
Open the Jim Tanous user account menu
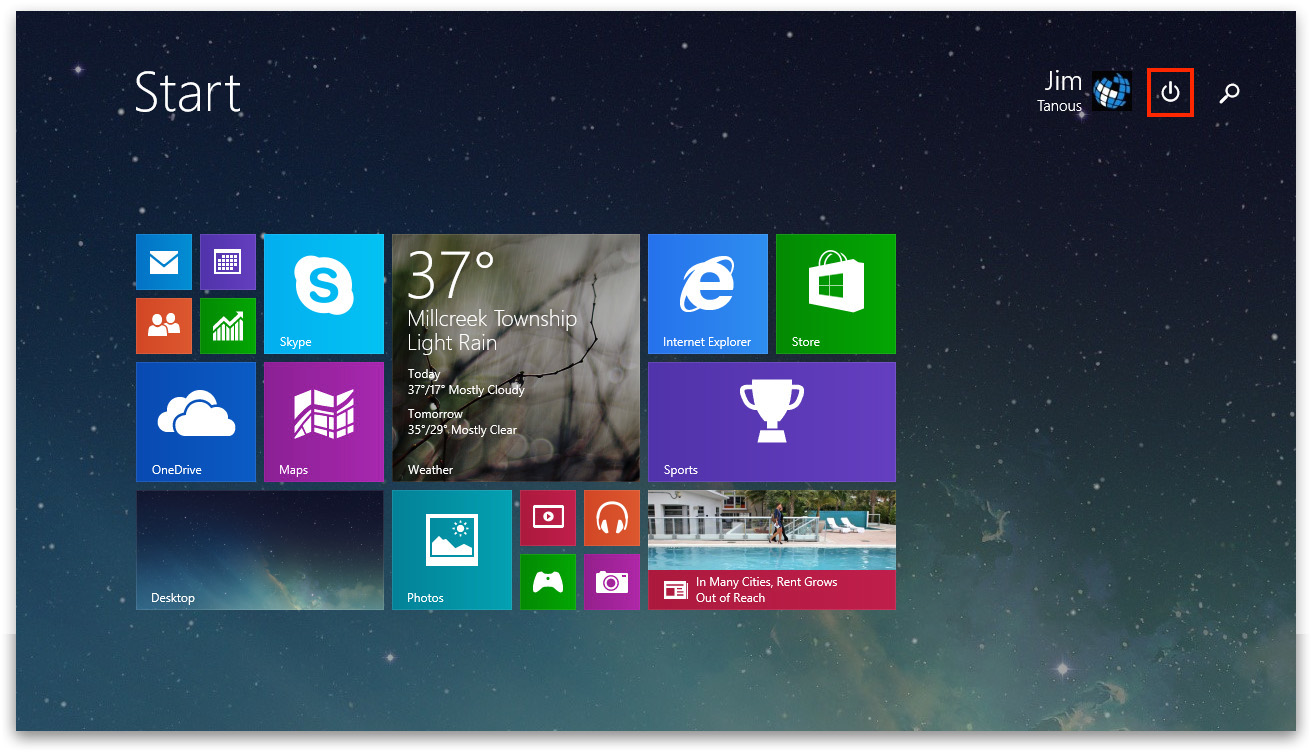1084,91
